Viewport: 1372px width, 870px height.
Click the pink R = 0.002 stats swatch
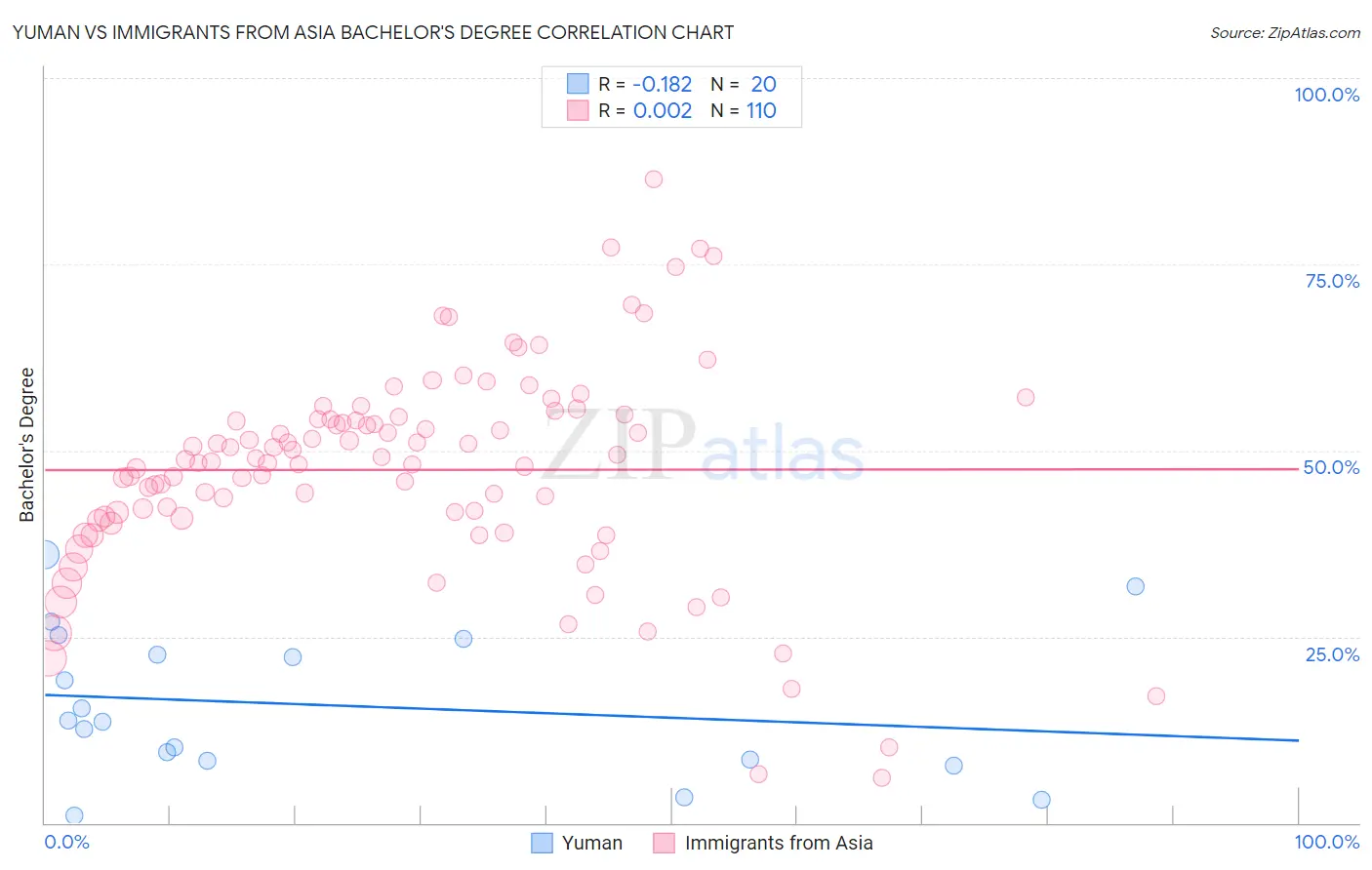(578, 110)
